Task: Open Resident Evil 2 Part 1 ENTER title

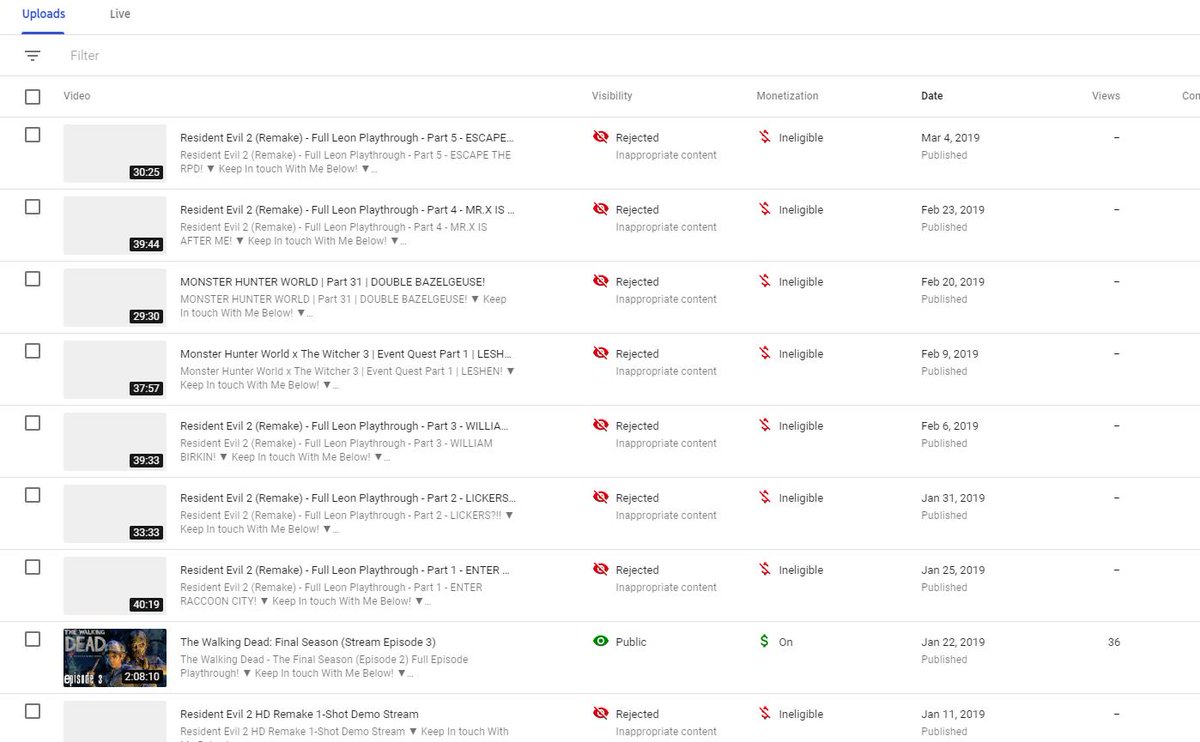Action: (346, 570)
